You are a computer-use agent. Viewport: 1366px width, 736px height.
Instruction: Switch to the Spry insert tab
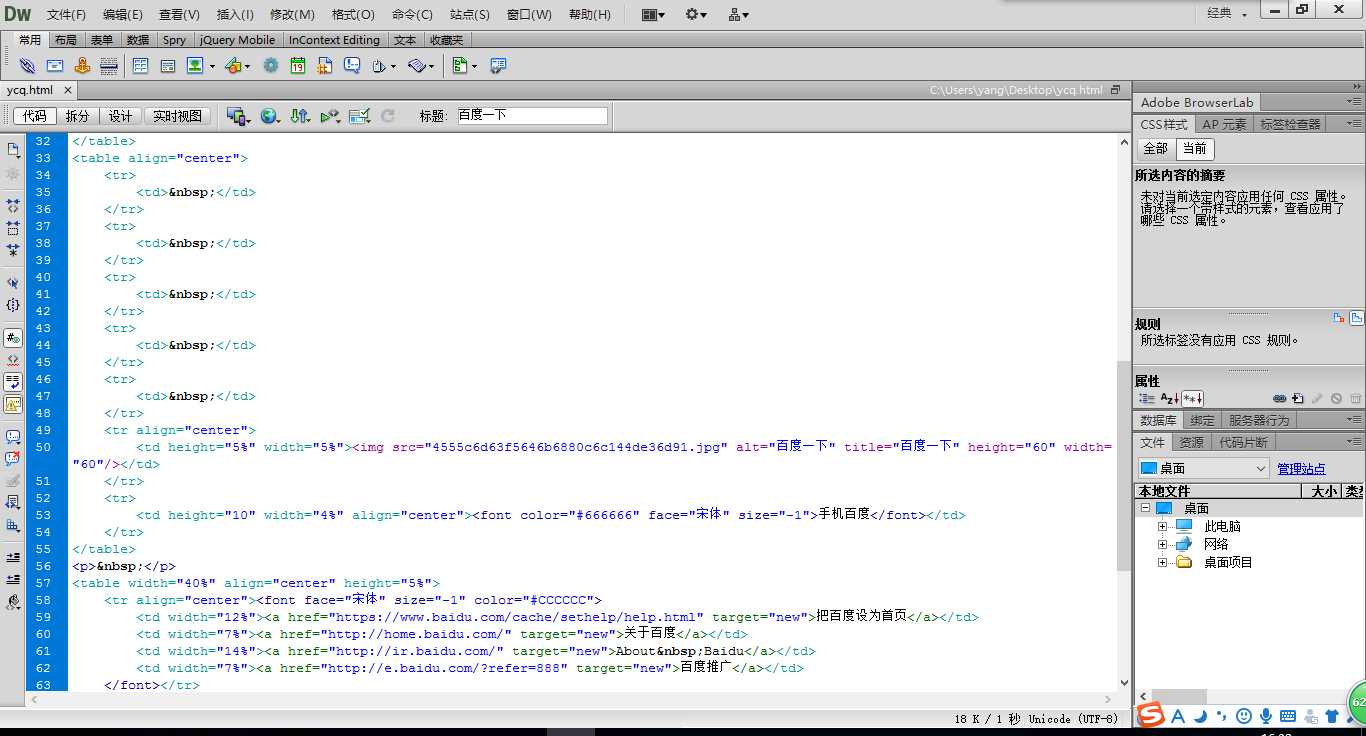click(x=174, y=40)
